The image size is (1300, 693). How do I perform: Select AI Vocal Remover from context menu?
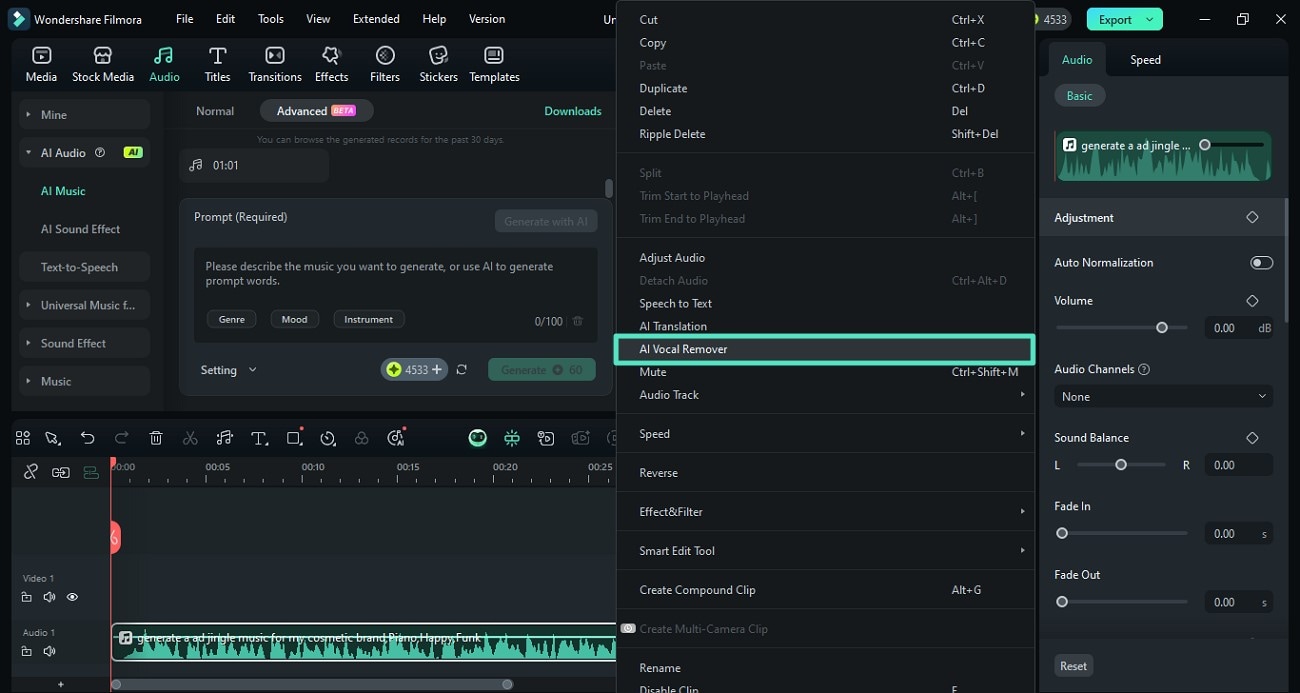pyautogui.click(x=825, y=349)
